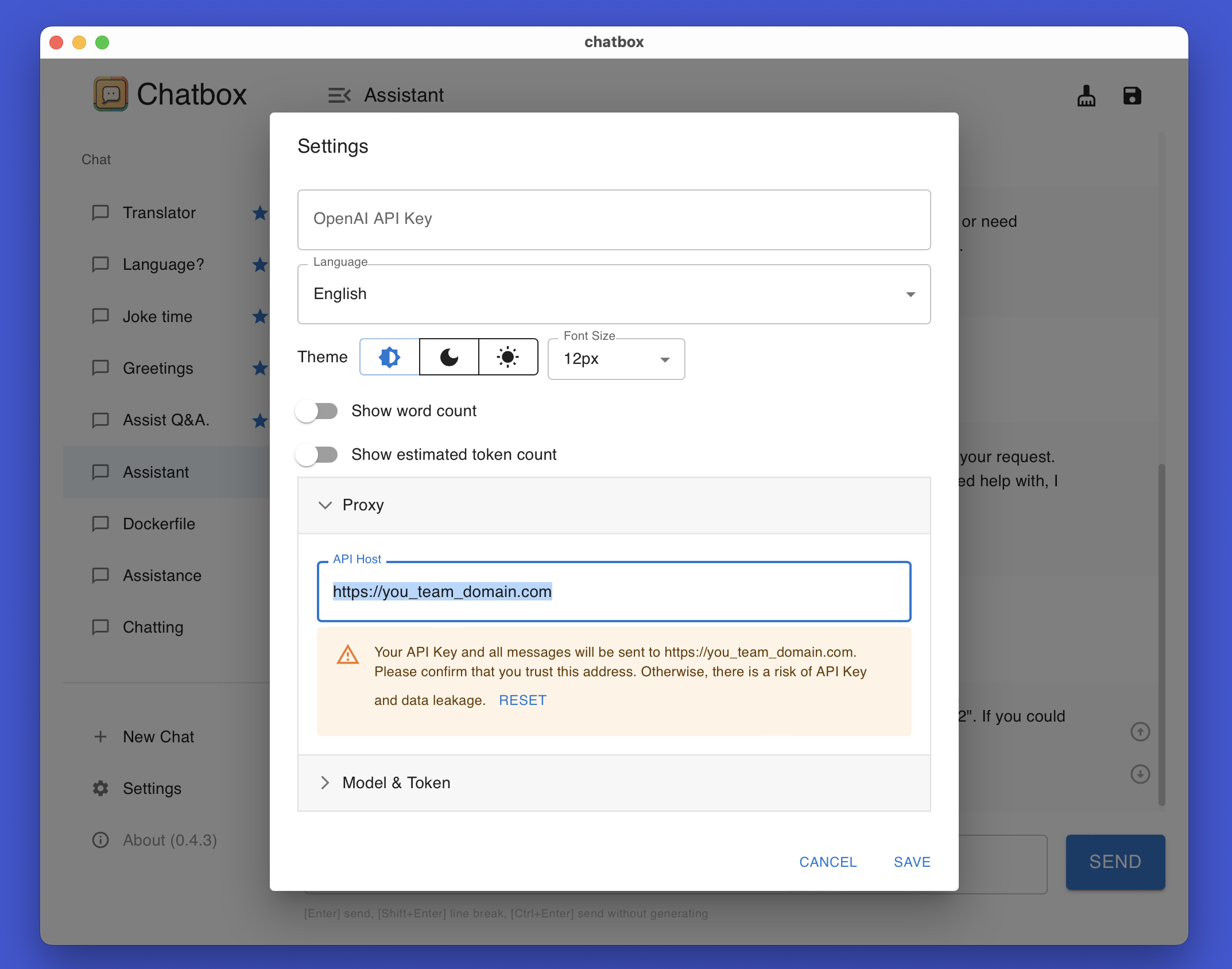
Task: Open the Font Size dropdown
Action: 616,359
